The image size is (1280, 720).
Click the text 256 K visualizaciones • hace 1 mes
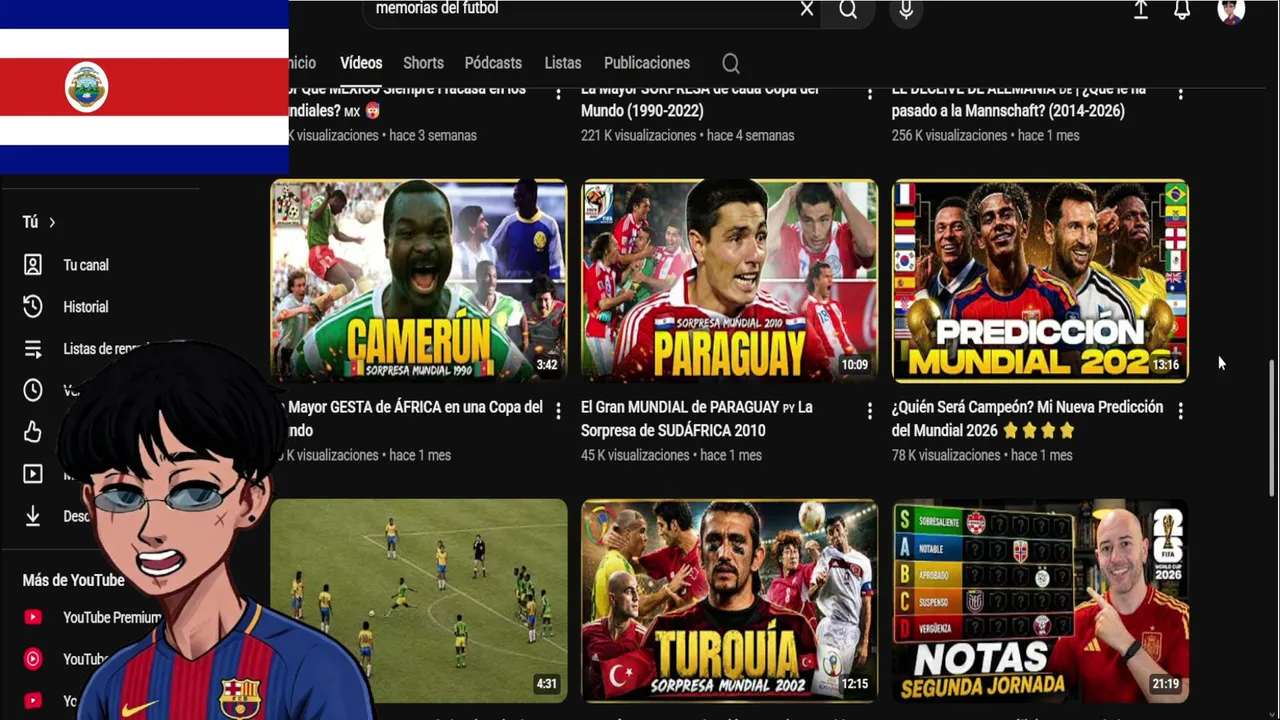985,135
